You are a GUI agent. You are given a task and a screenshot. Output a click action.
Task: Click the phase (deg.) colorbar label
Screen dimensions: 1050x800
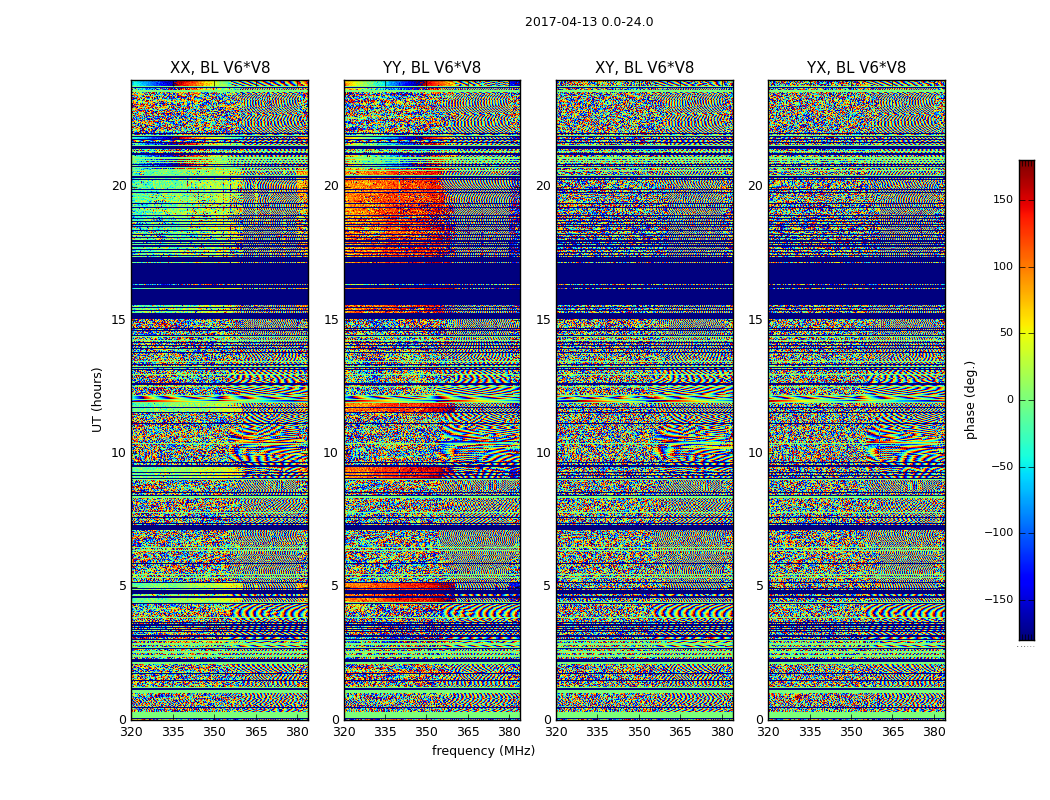click(970, 400)
